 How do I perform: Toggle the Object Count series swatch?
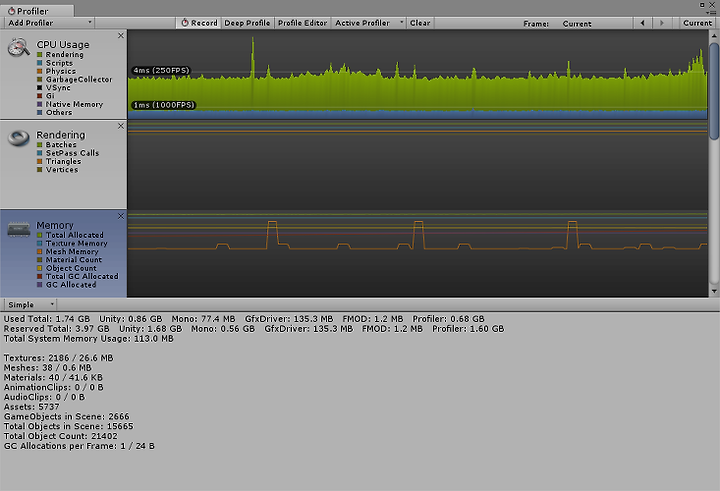tap(39, 268)
